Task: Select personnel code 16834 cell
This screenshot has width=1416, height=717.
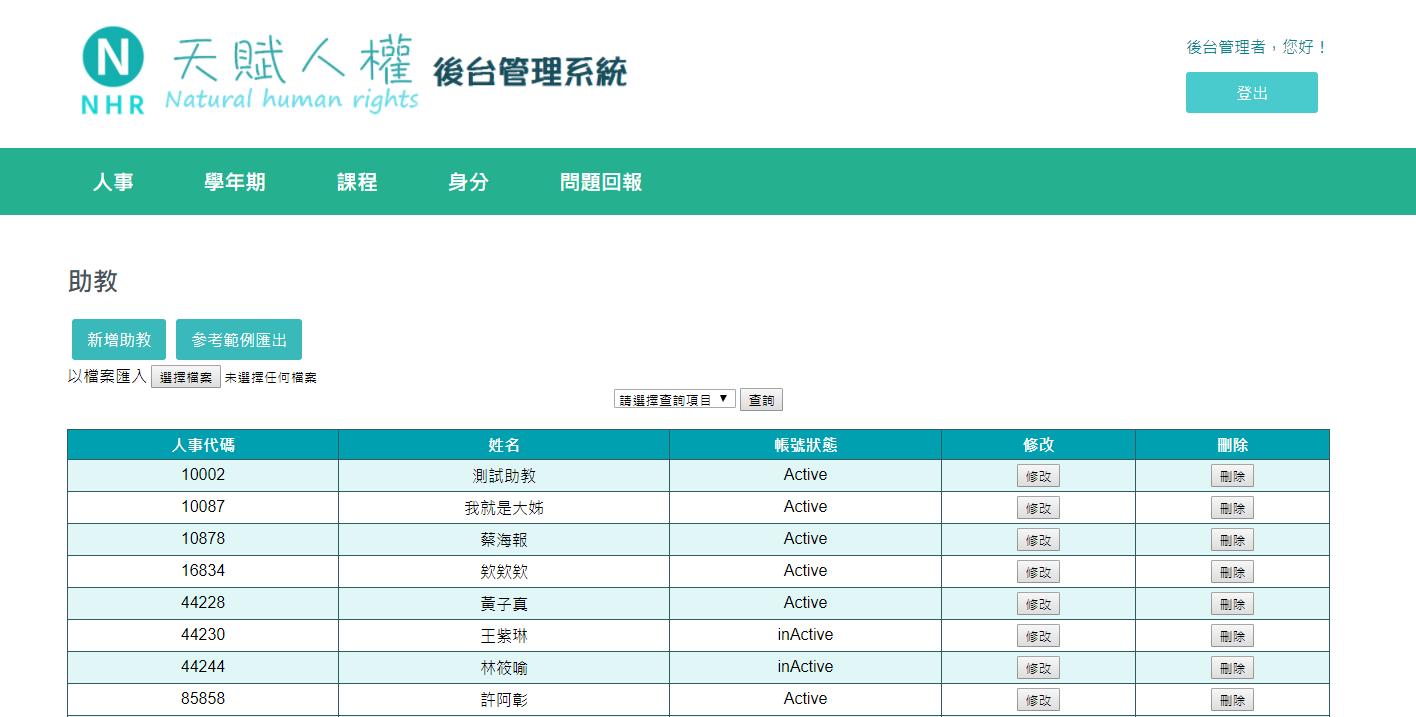Action: pyautogui.click(x=203, y=571)
